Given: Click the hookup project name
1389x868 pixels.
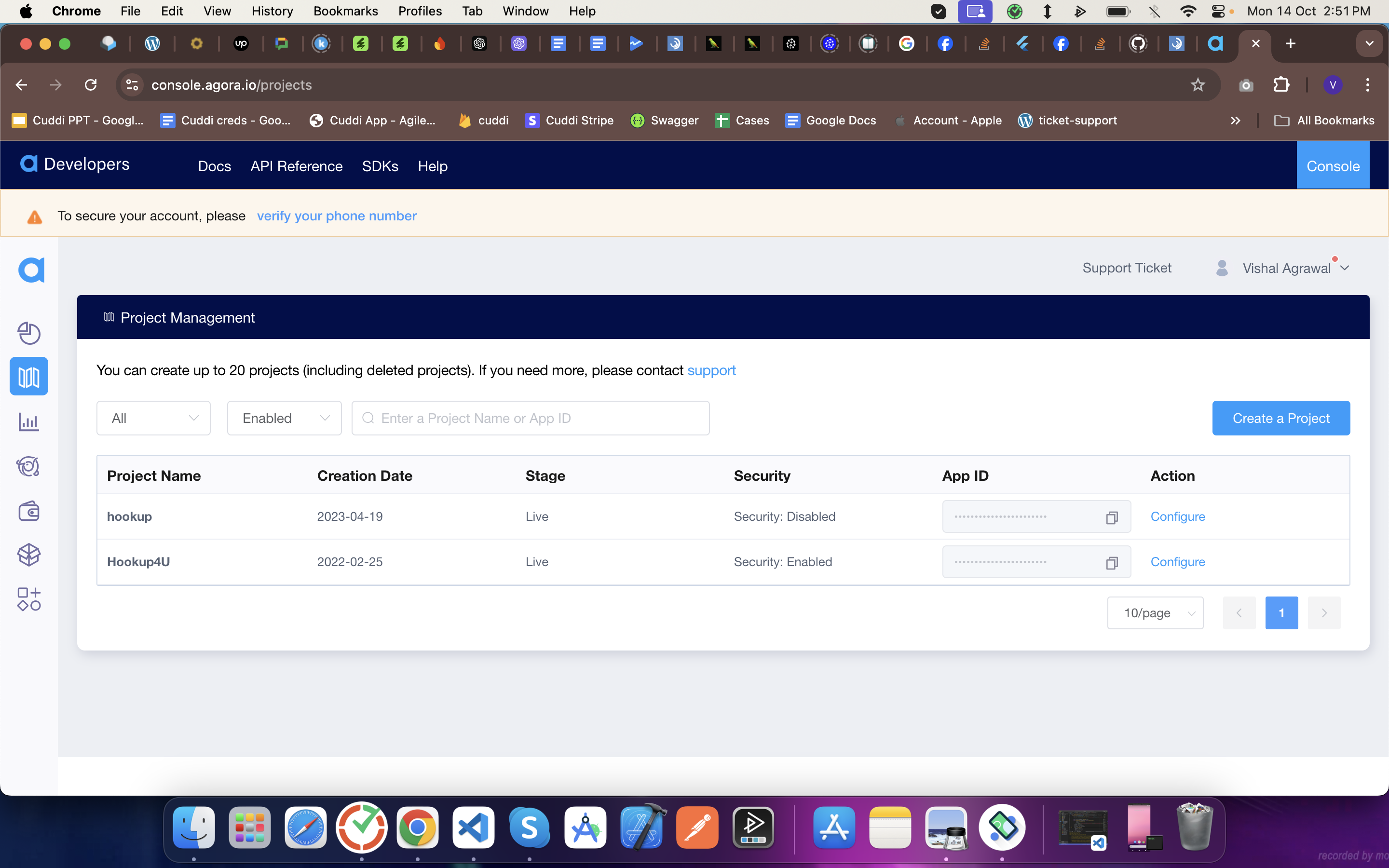Looking at the screenshot, I should click(x=129, y=516).
